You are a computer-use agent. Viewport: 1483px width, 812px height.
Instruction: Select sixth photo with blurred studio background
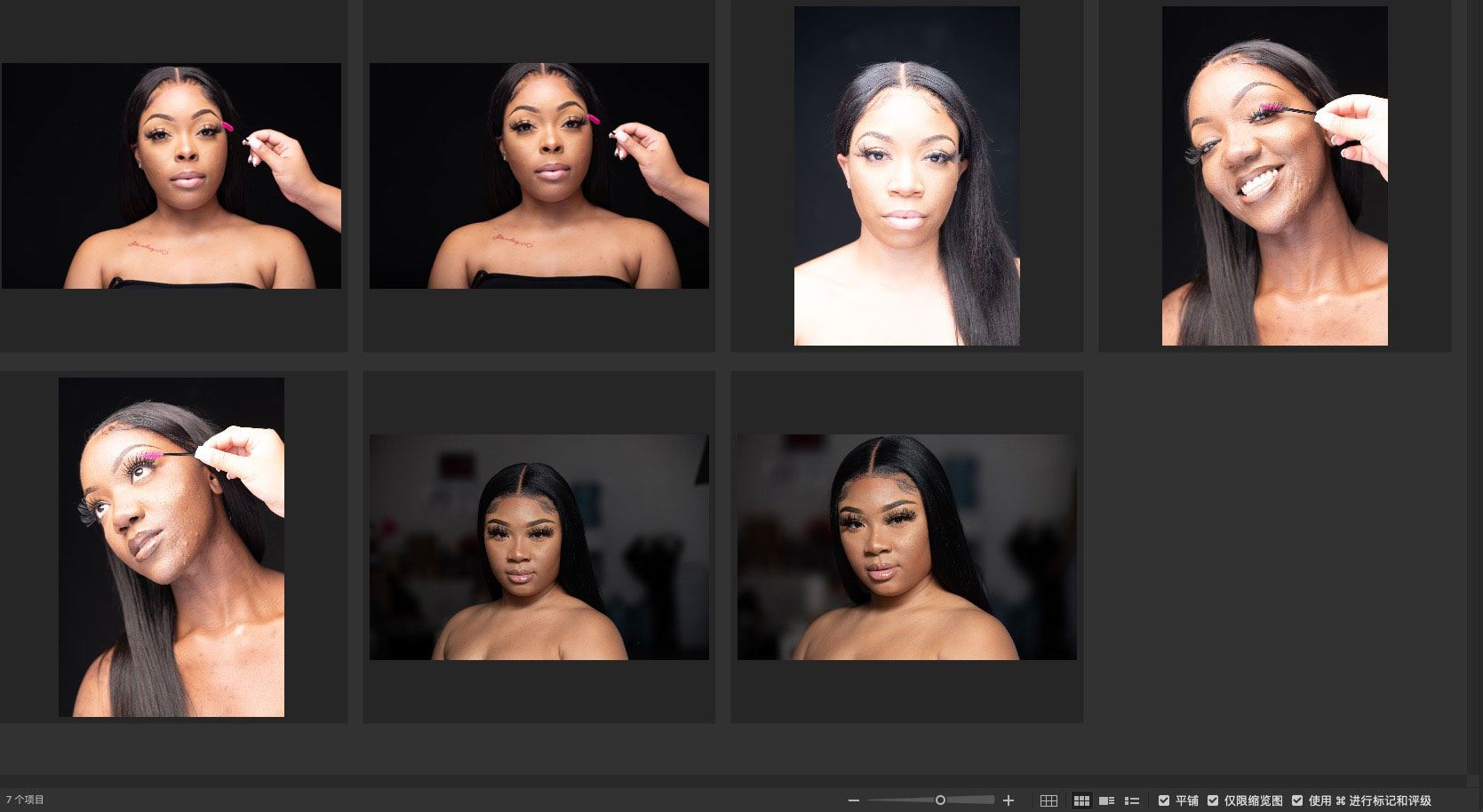(539, 547)
